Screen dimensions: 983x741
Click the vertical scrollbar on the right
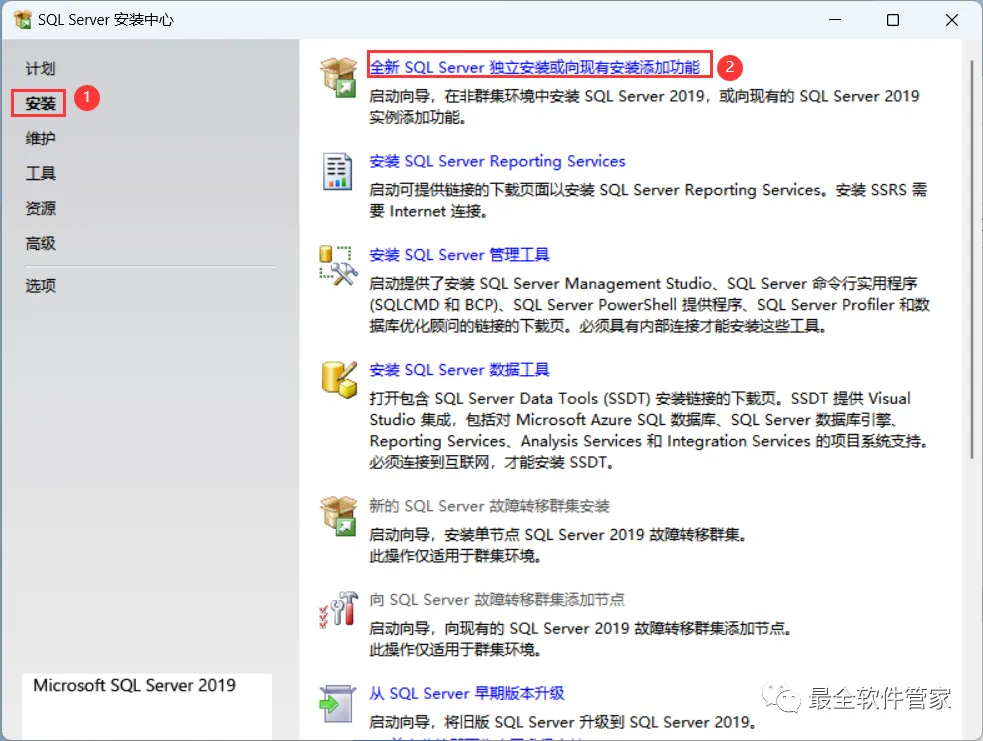[972, 259]
